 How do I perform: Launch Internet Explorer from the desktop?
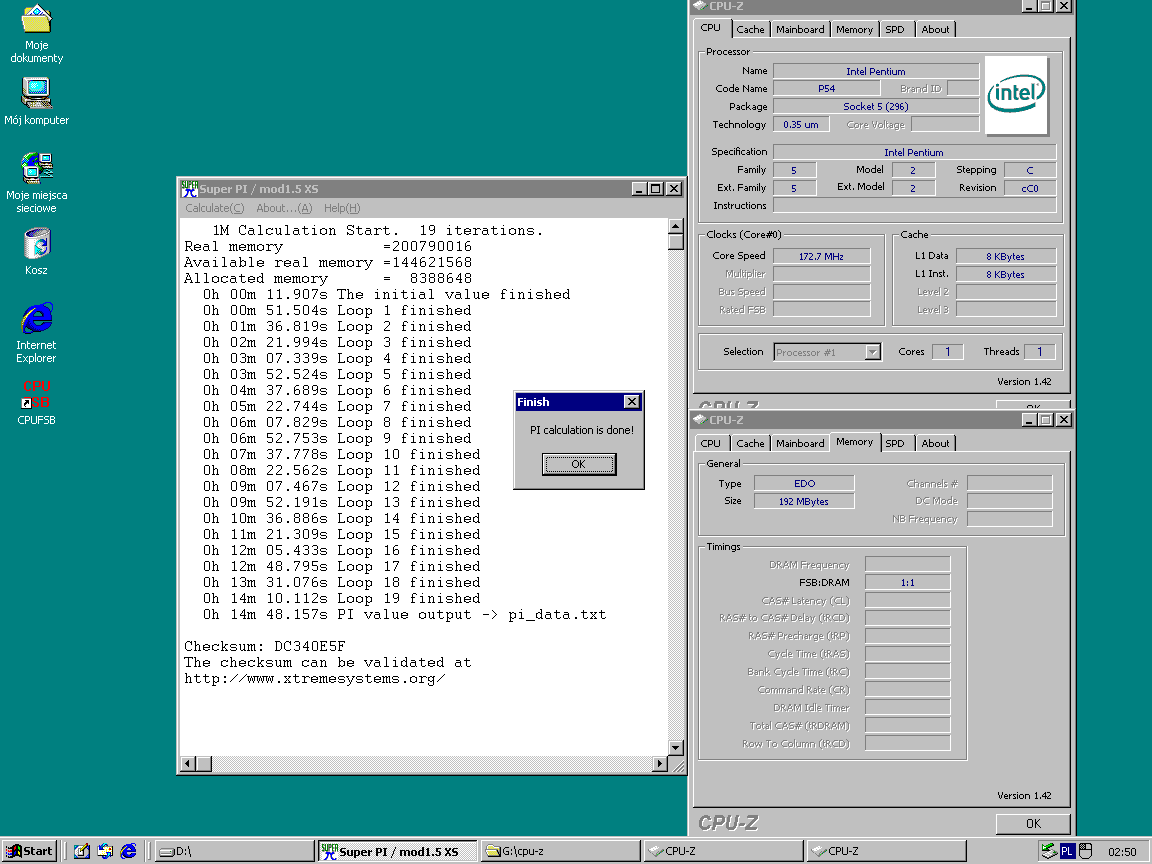[36, 332]
